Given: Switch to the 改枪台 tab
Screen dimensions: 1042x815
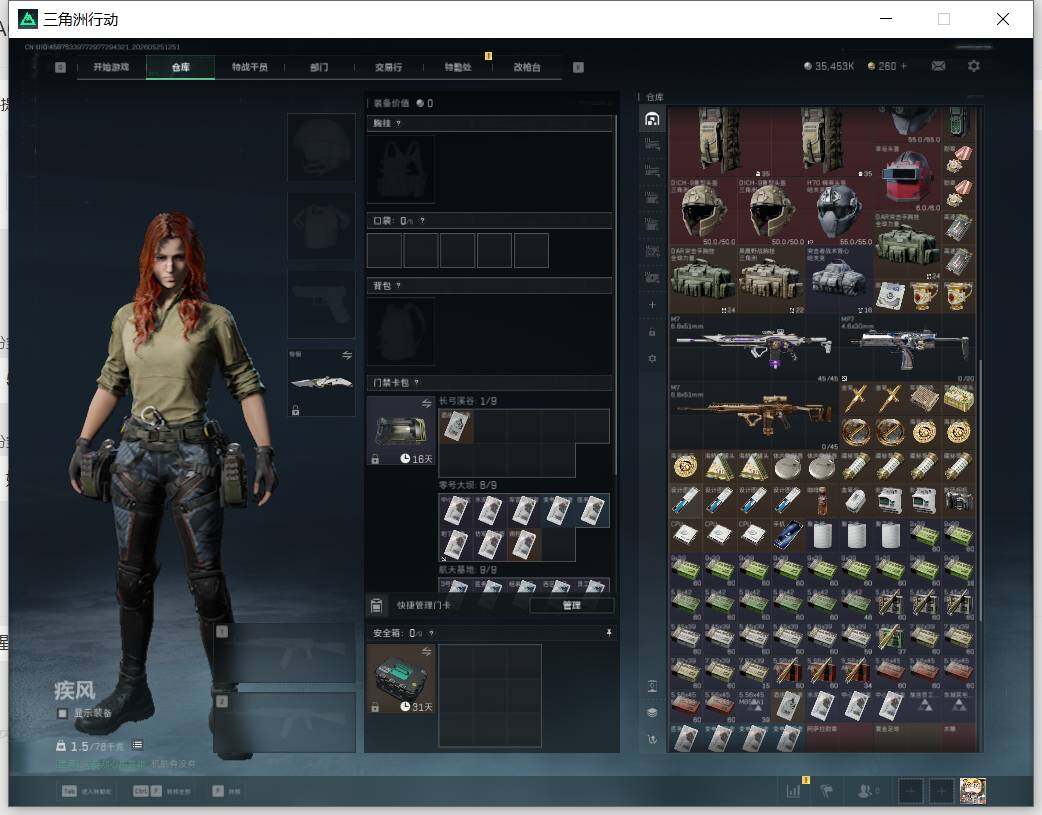Looking at the screenshot, I should [527, 67].
